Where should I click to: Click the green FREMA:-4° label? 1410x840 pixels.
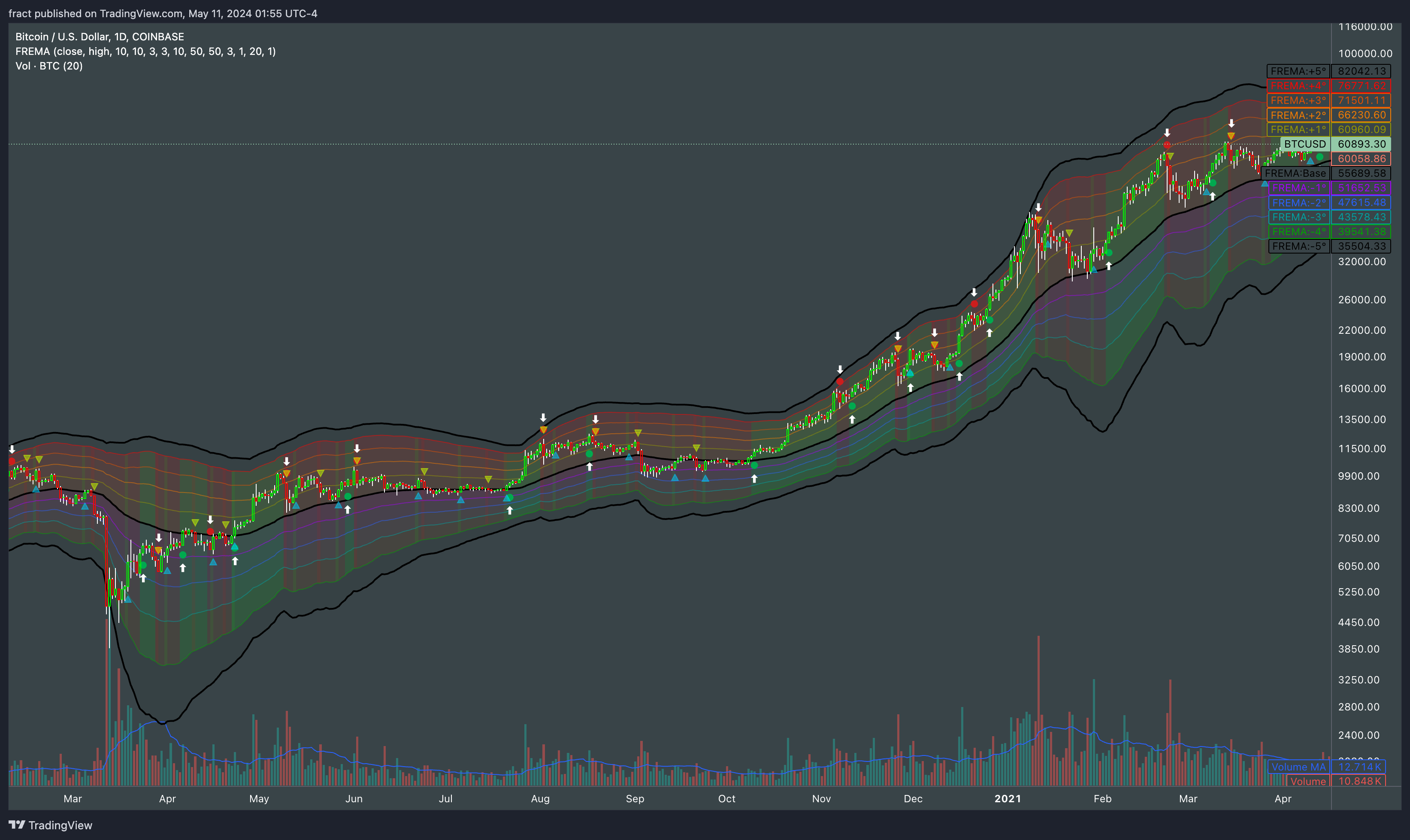1298,232
